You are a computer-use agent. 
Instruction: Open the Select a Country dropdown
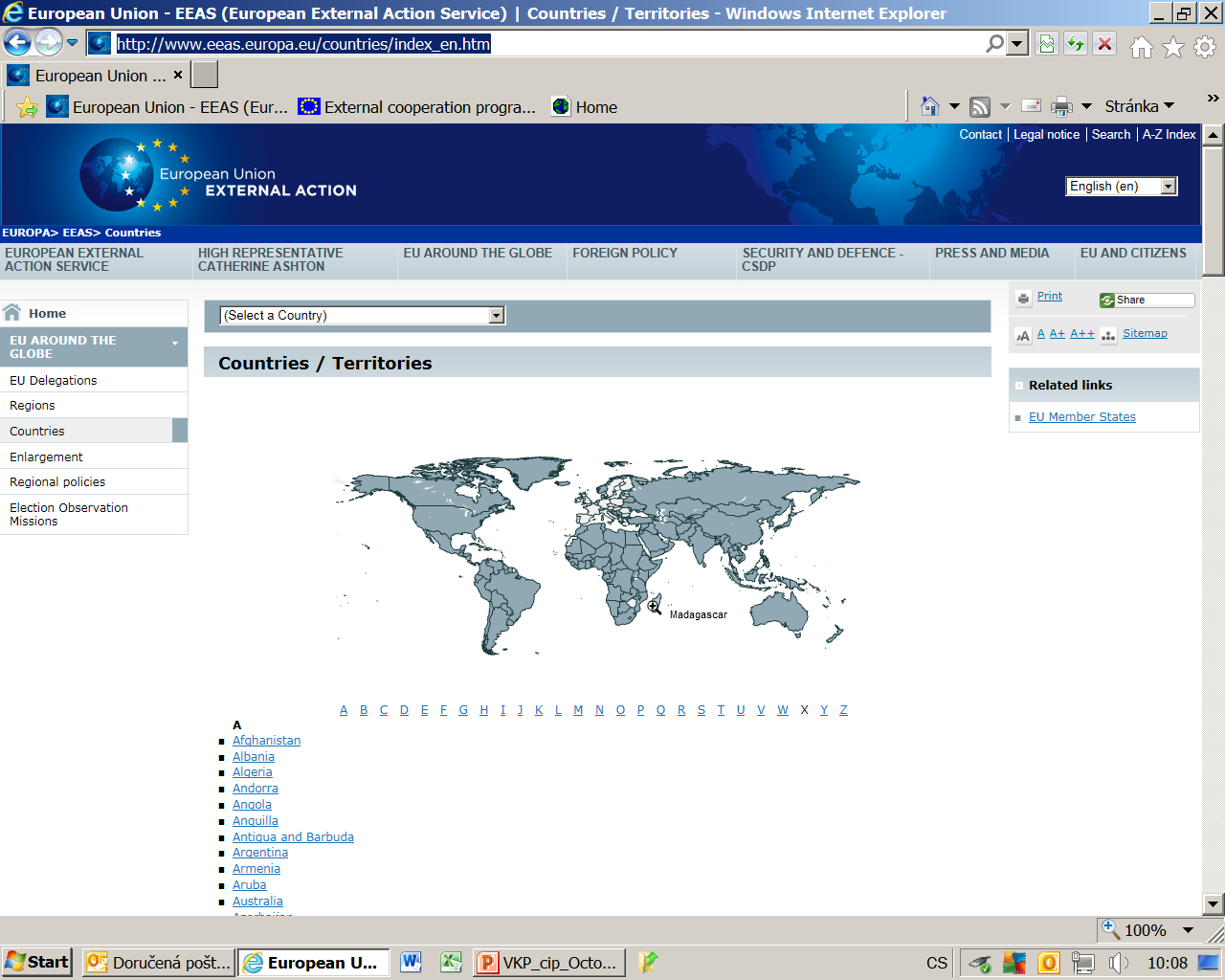click(362, 315)
